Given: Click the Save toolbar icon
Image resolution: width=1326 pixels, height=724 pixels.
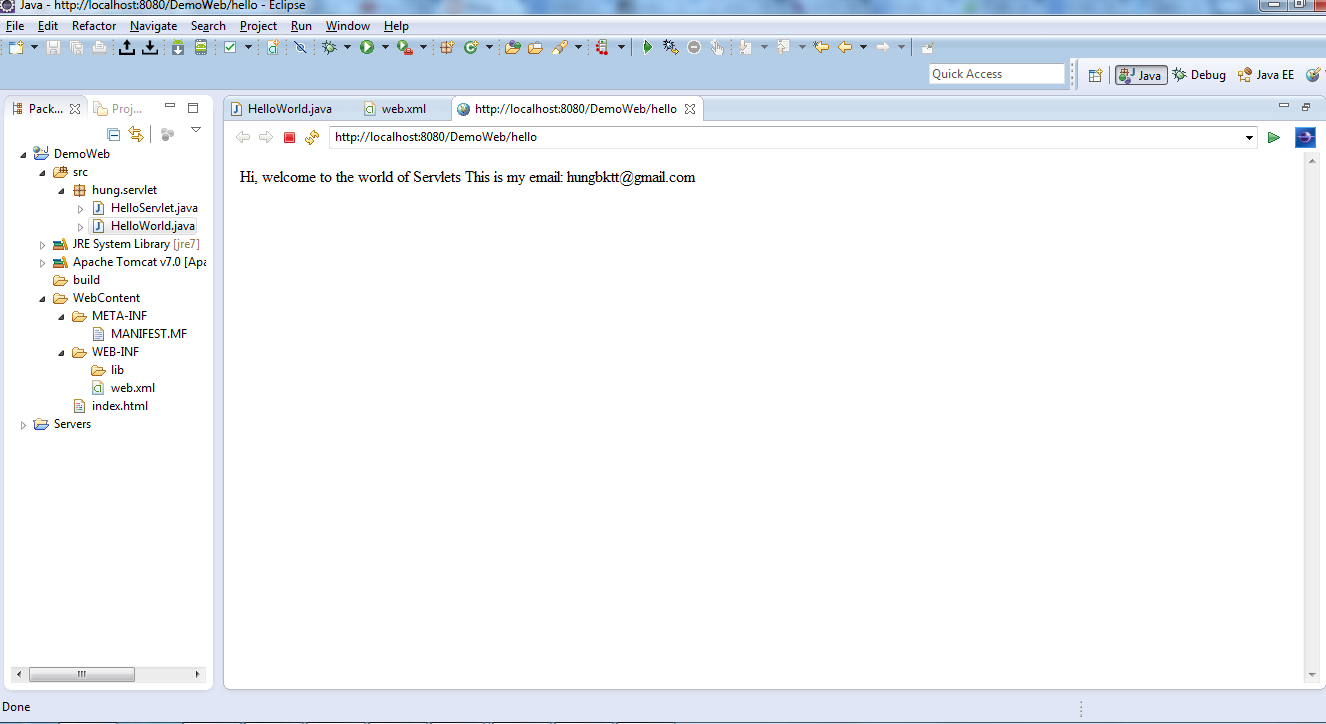Looking at the screenshot, I should tap(53, 47).
